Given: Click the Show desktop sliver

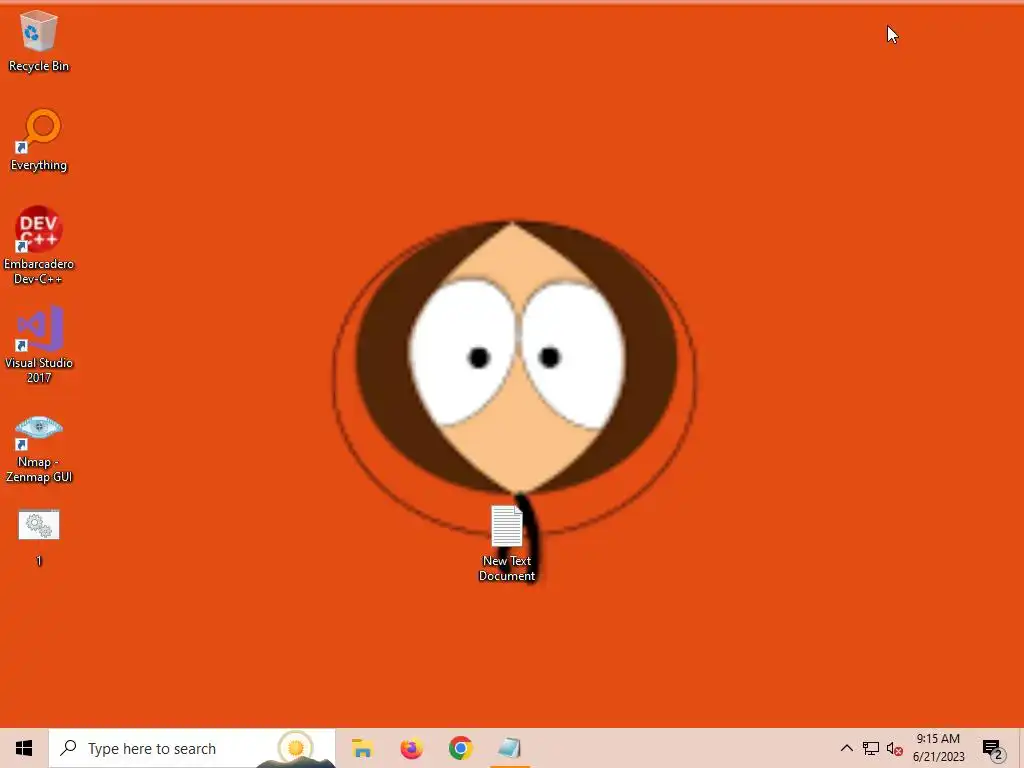Looking at the screenshot, I should click(x=1020, y=748).
